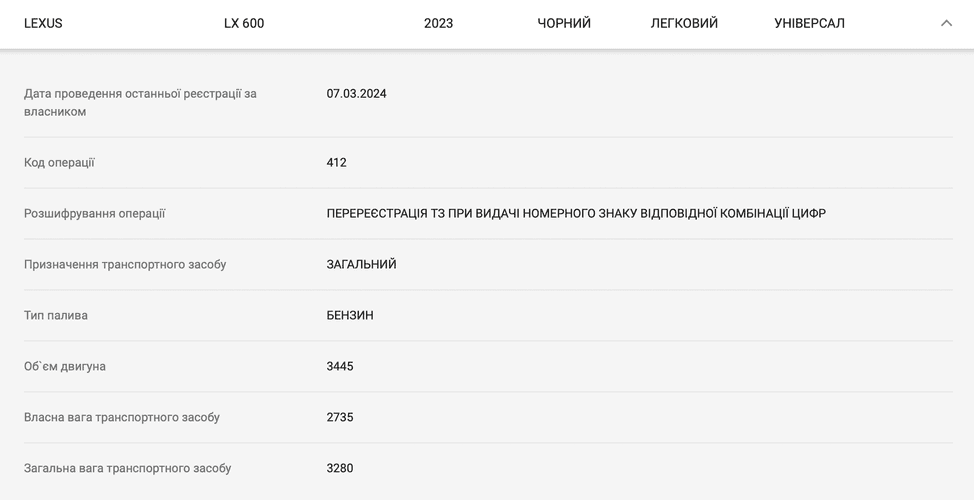The height and width of the screenshot is (500, 974).
Task: Click the Призначення транспортного засобу label
Action: pyautogui.click(x=125, y=265)
